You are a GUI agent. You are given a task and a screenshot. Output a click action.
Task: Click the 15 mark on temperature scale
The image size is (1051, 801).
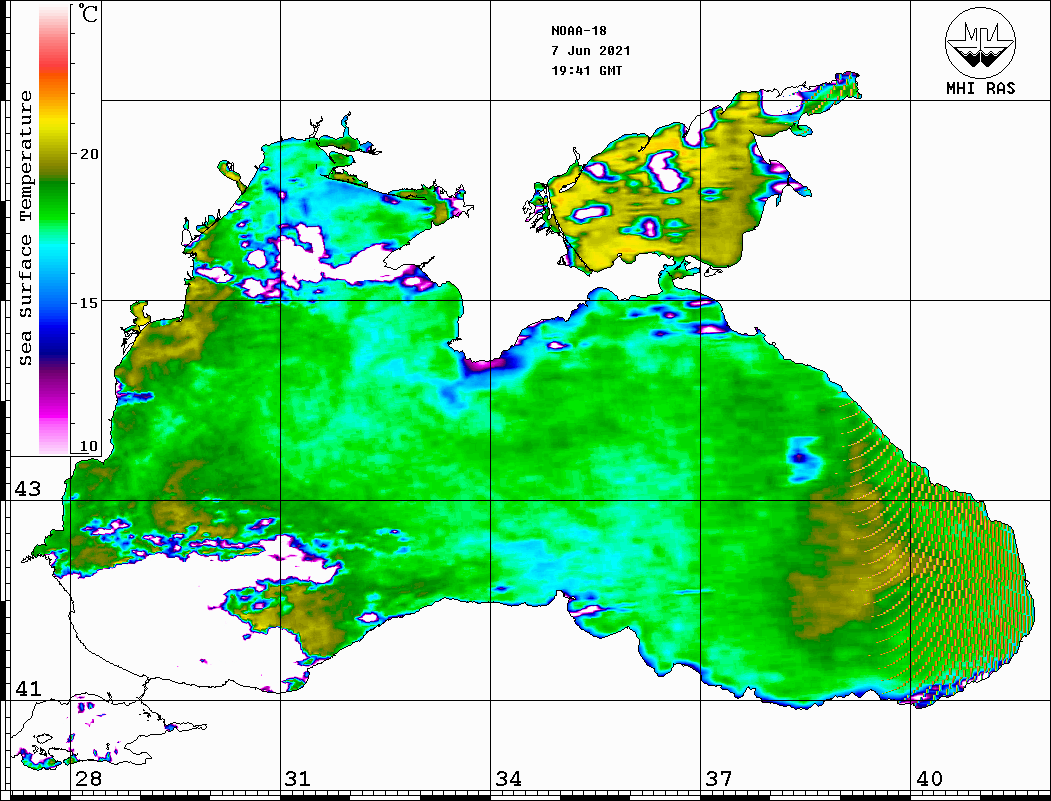point(88,303)
